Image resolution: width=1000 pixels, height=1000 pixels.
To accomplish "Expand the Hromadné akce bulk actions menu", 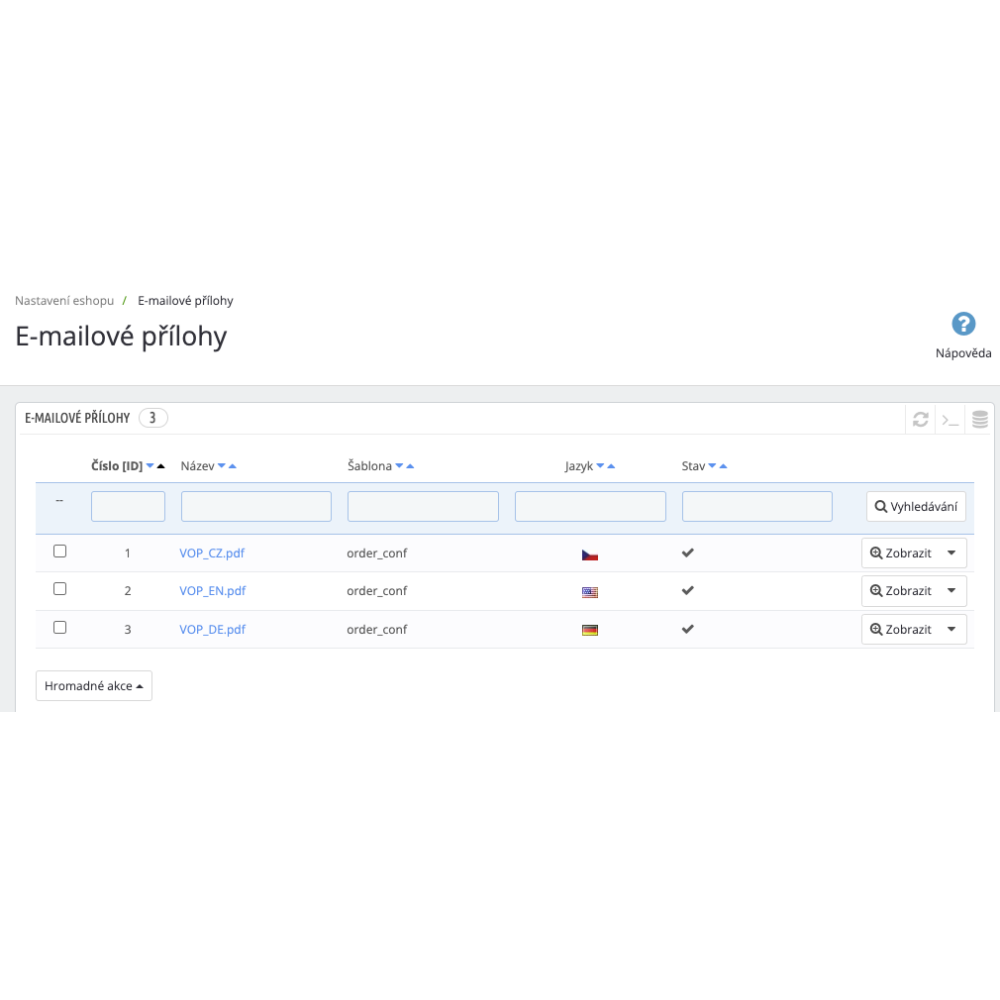I will (x=94, y=686).
